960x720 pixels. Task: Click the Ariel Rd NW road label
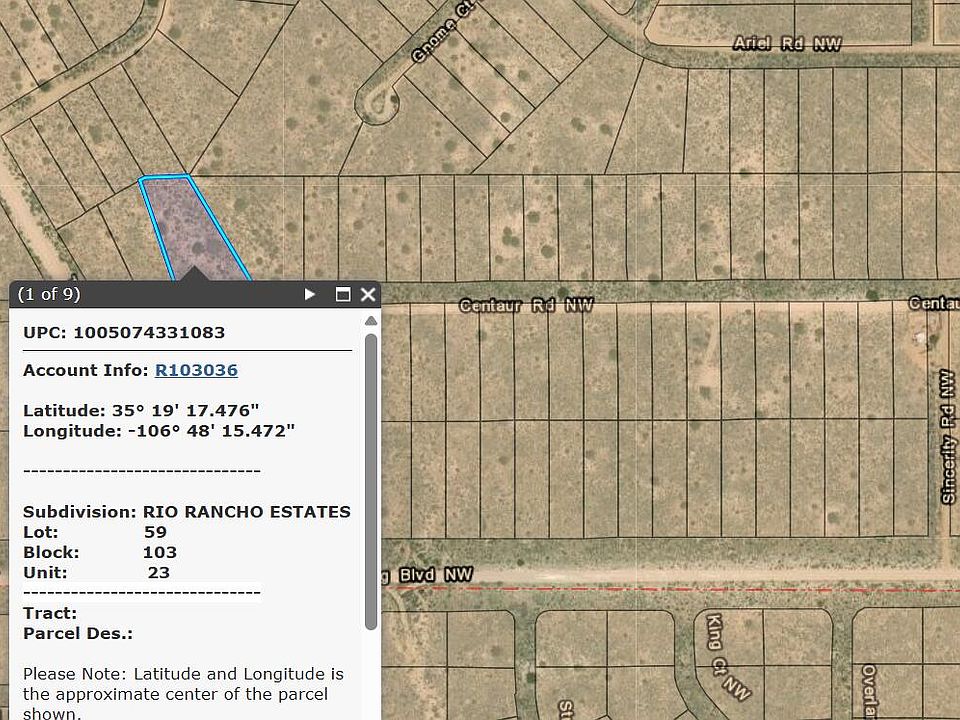tap(786, 44)
